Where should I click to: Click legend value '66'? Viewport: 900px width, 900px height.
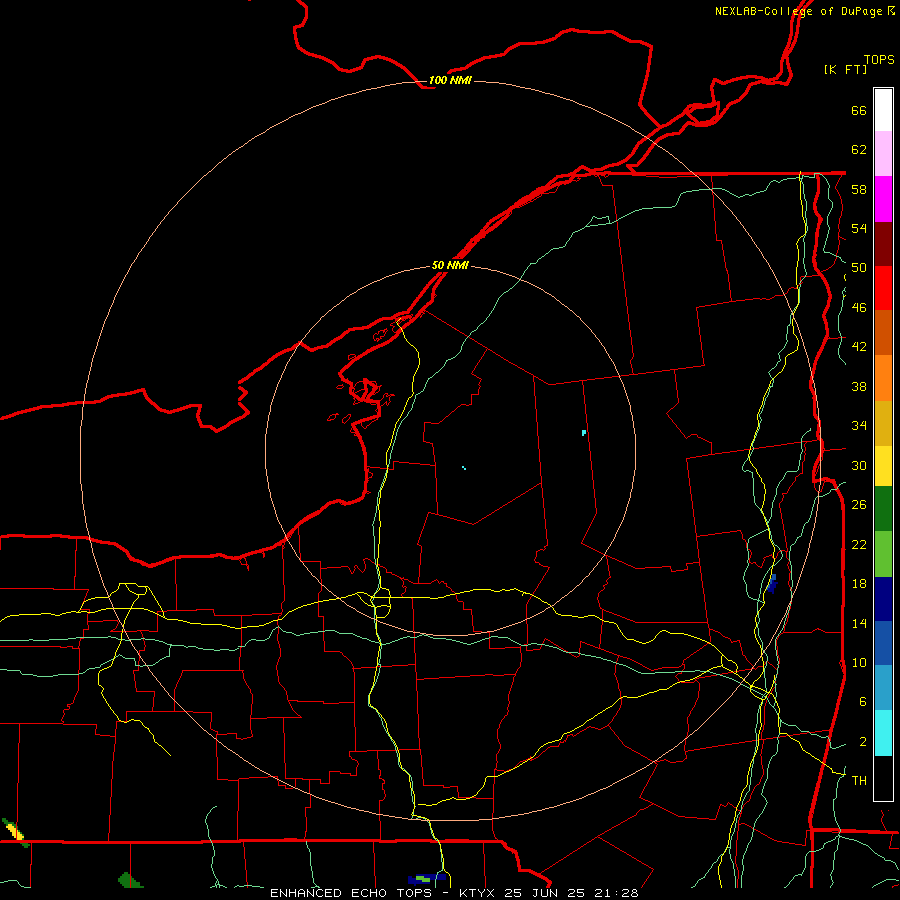pyautogui.click(x=859, y=110)
